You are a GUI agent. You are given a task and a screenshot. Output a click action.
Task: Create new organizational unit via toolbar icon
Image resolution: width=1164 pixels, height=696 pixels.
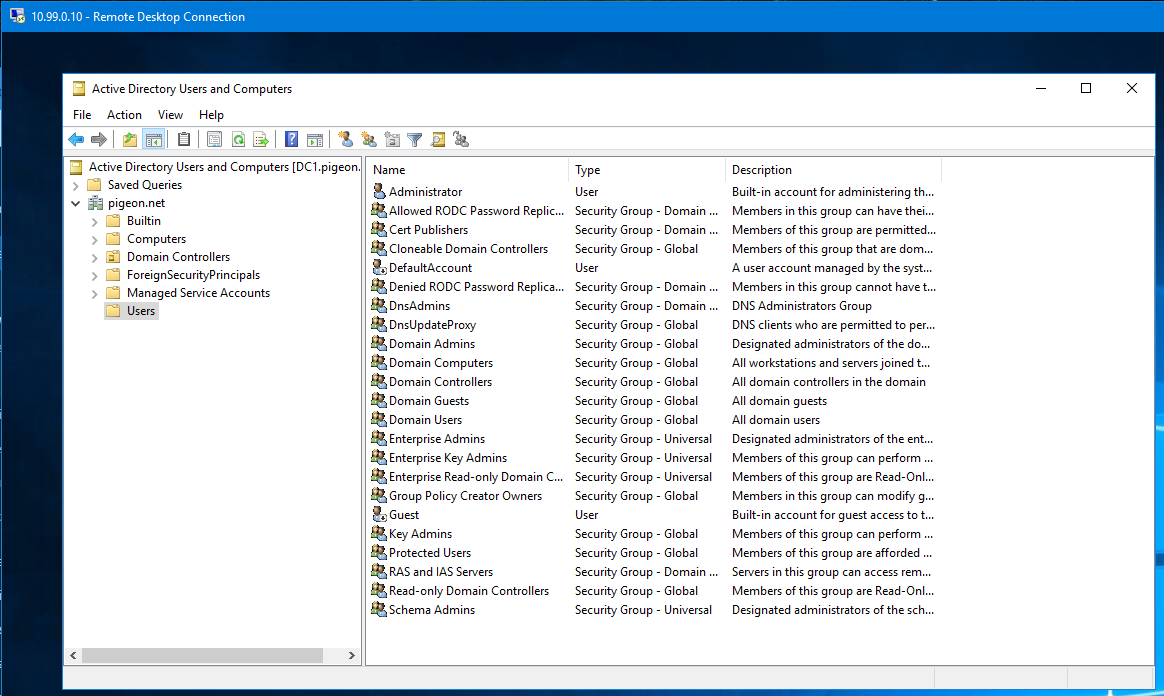tap(392, 139)
